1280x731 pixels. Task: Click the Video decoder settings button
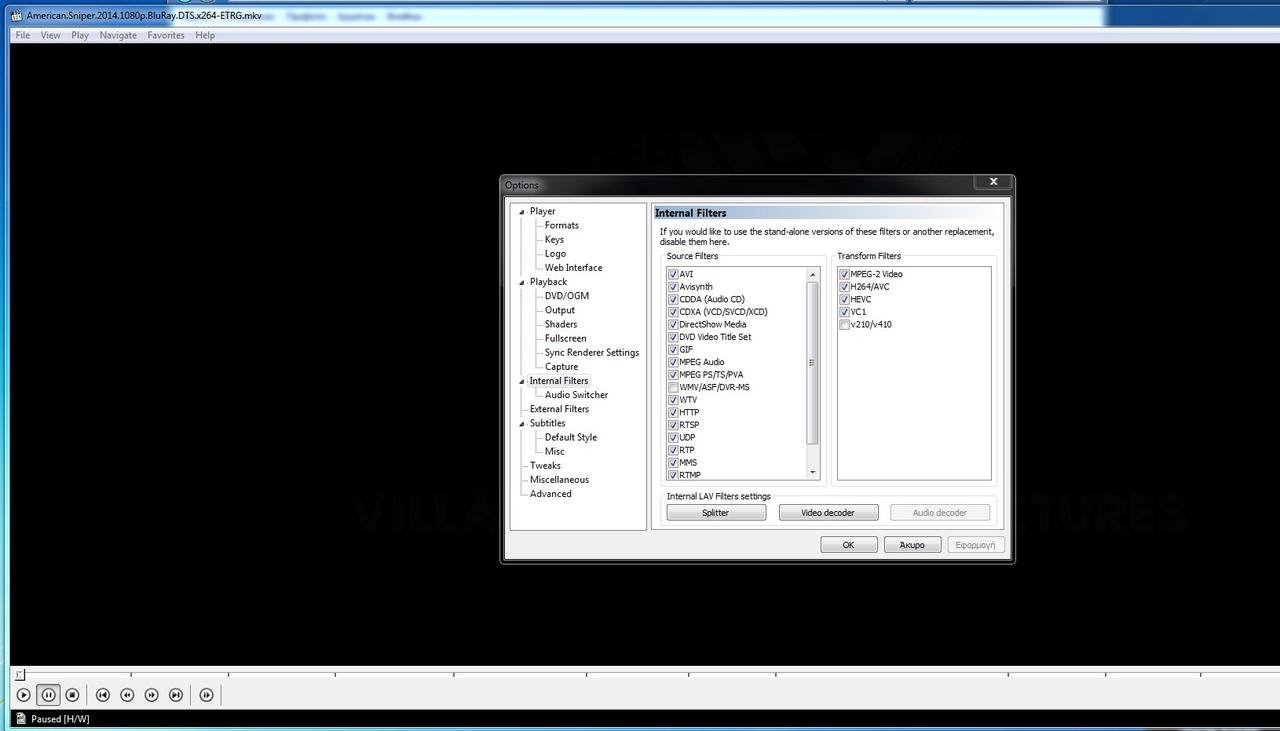[827, 512]
